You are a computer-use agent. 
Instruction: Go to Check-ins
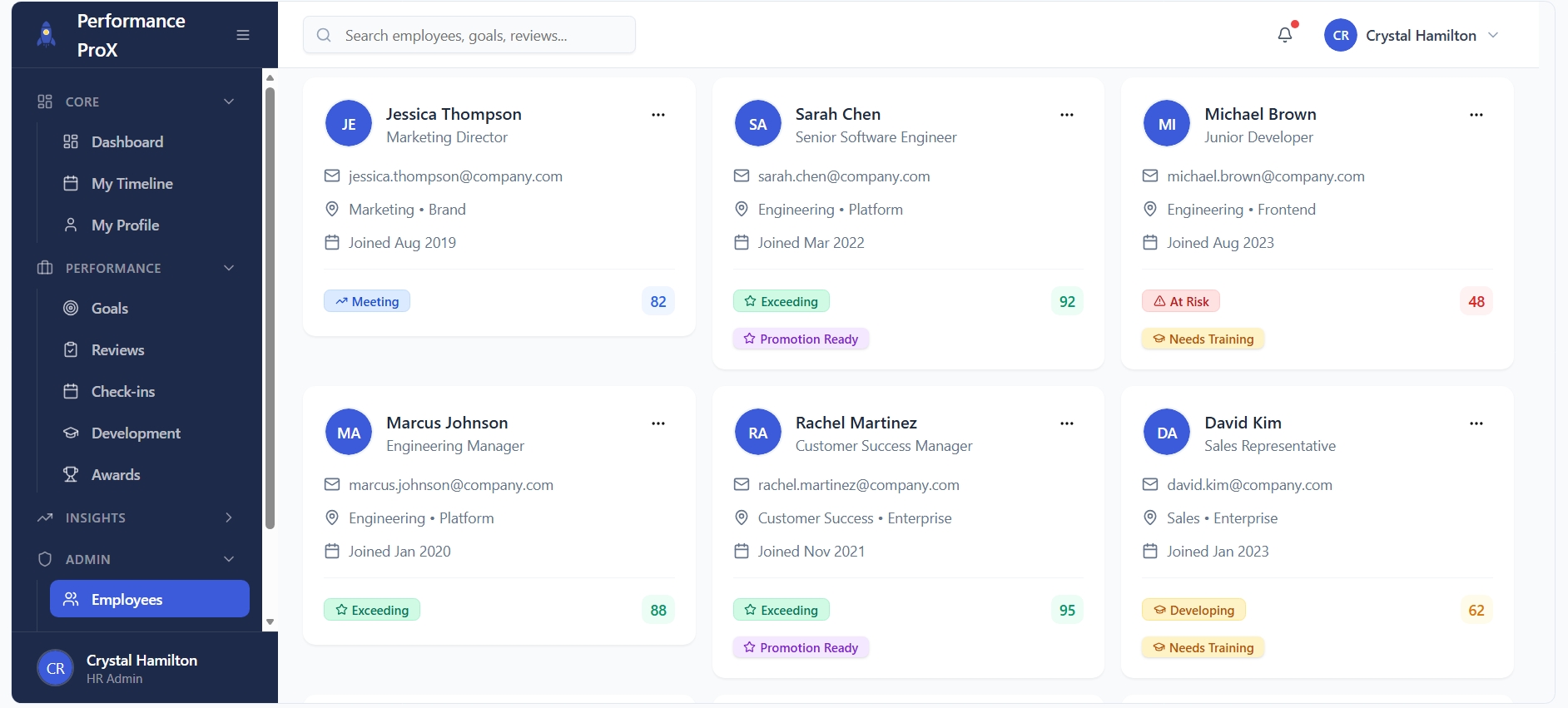(150, 392)
